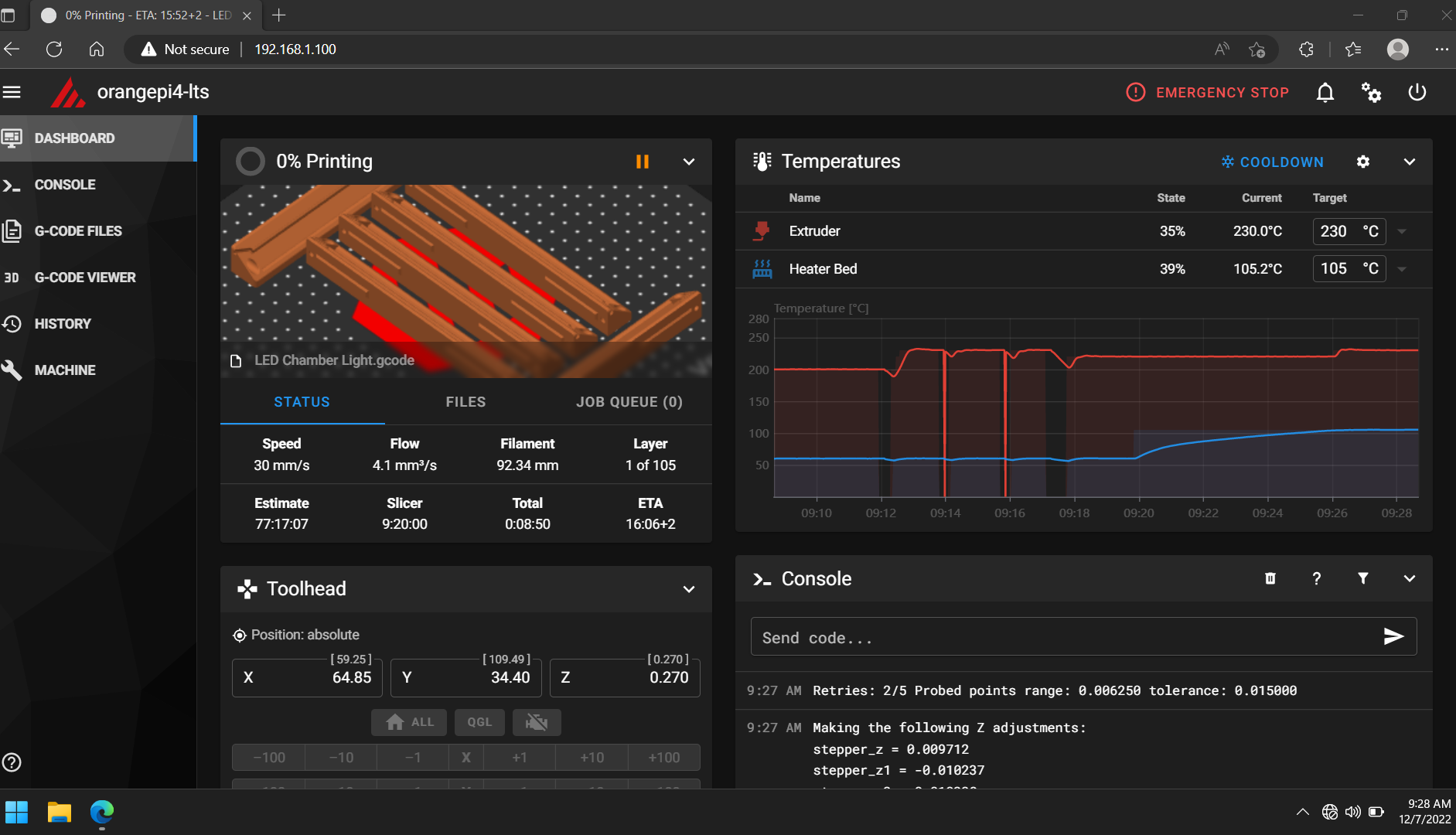Go to Dashboard in sidebar
The width and height of the screenshot is (1456, 835).
97,138
